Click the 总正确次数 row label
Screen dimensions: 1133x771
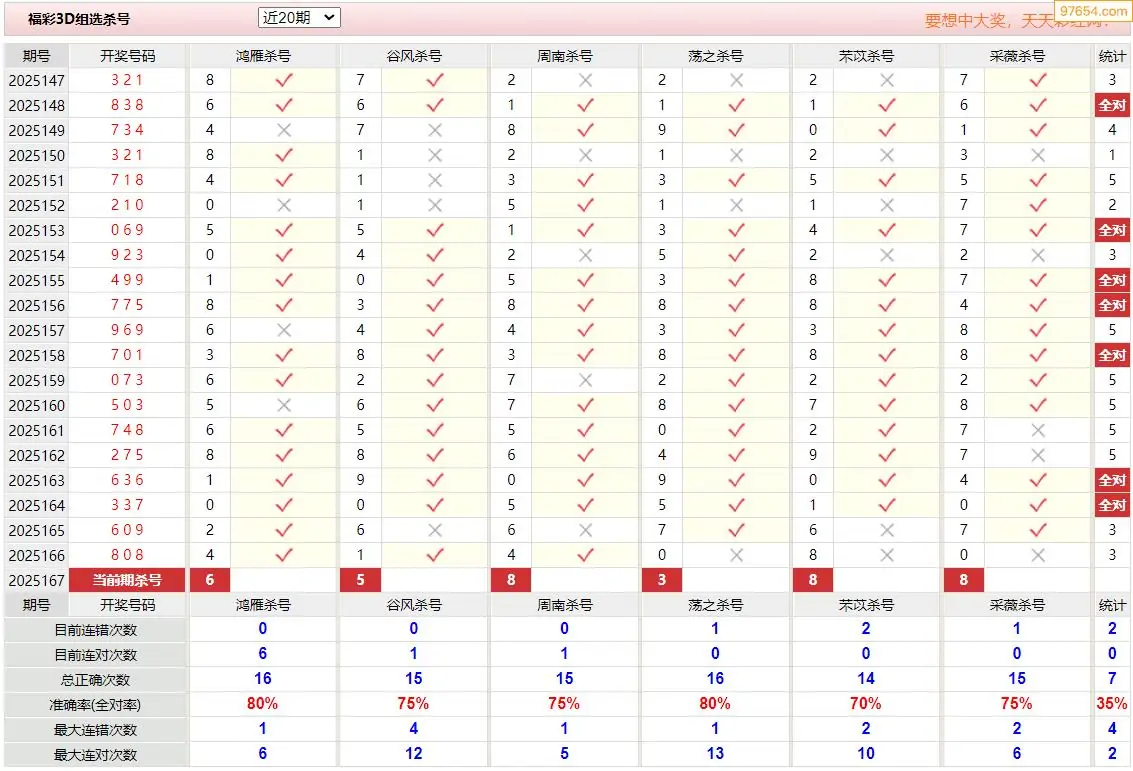coord(95,680)
